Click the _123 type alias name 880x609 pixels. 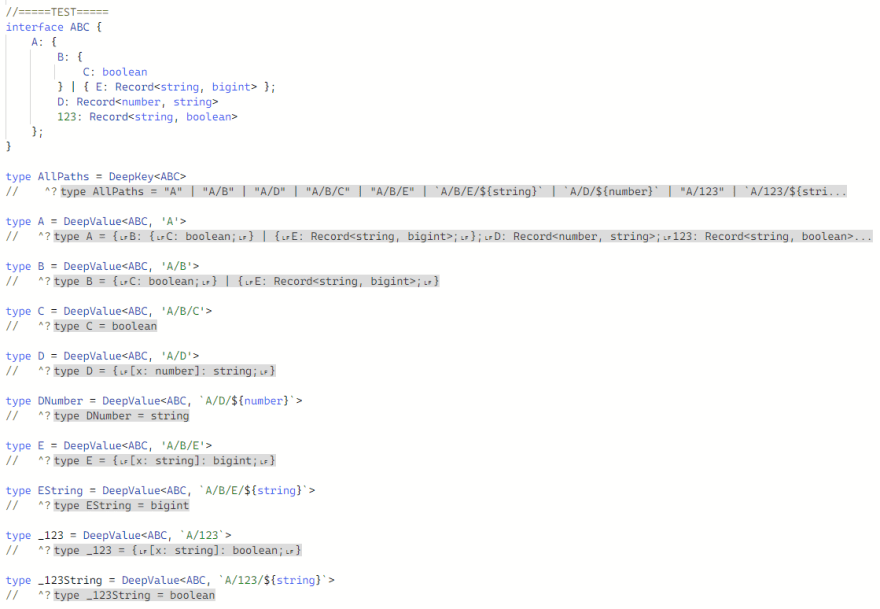[x=50, y=535]
